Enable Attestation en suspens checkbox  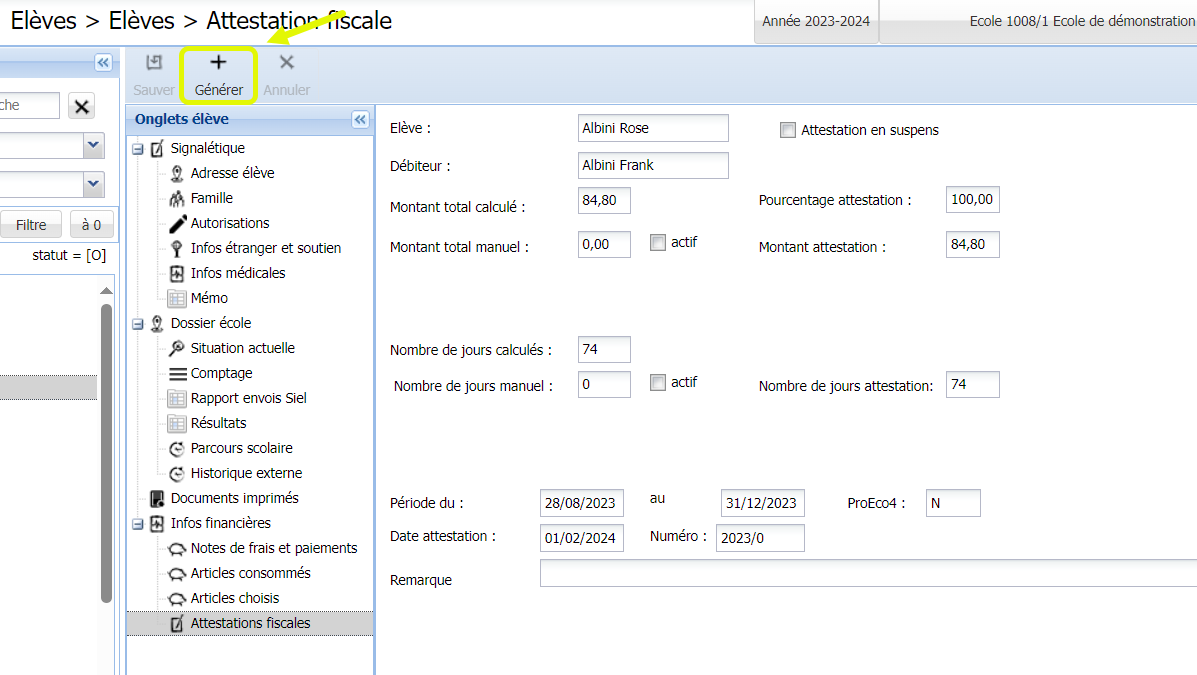[x=788, y=130]
